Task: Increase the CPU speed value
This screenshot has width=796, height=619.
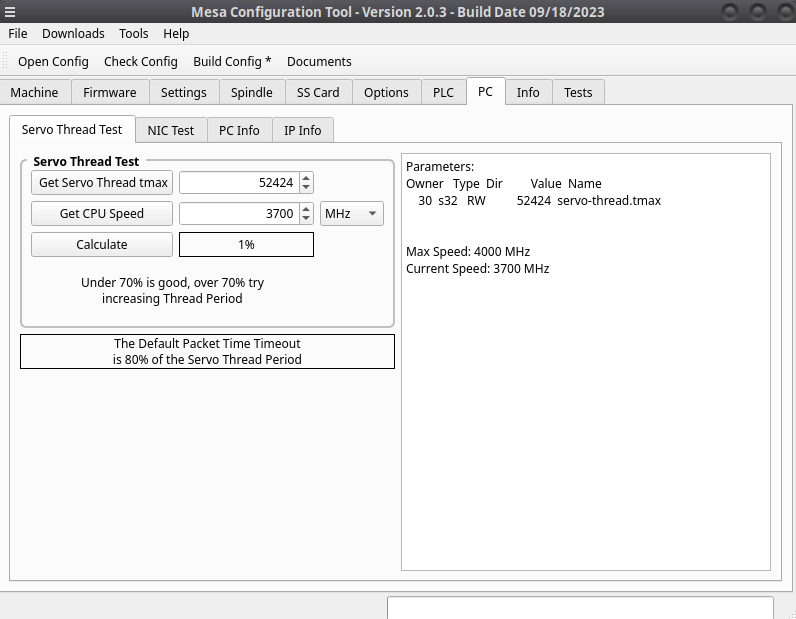Action: point(306,209)
